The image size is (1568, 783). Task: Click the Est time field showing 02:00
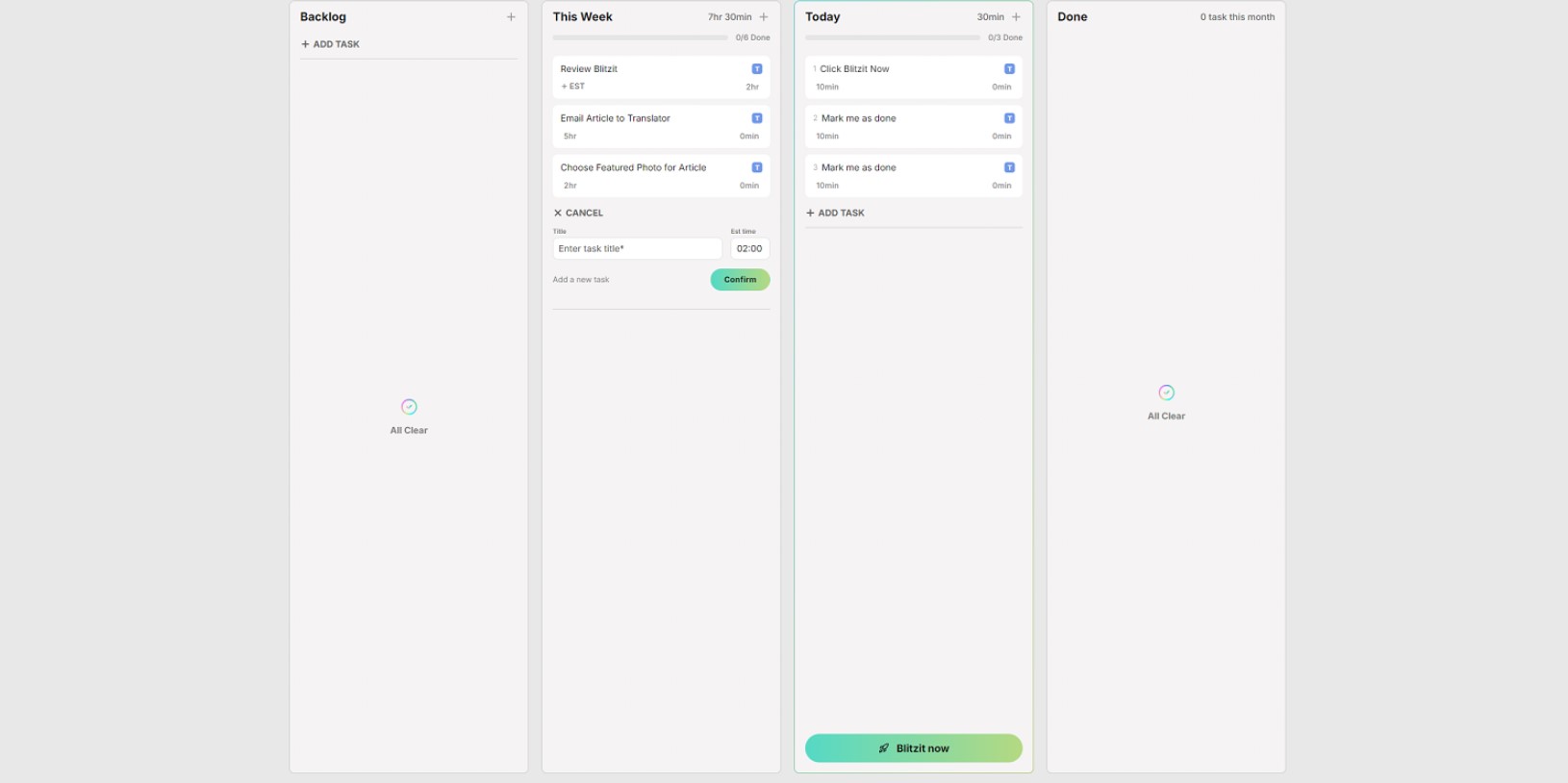749,248
